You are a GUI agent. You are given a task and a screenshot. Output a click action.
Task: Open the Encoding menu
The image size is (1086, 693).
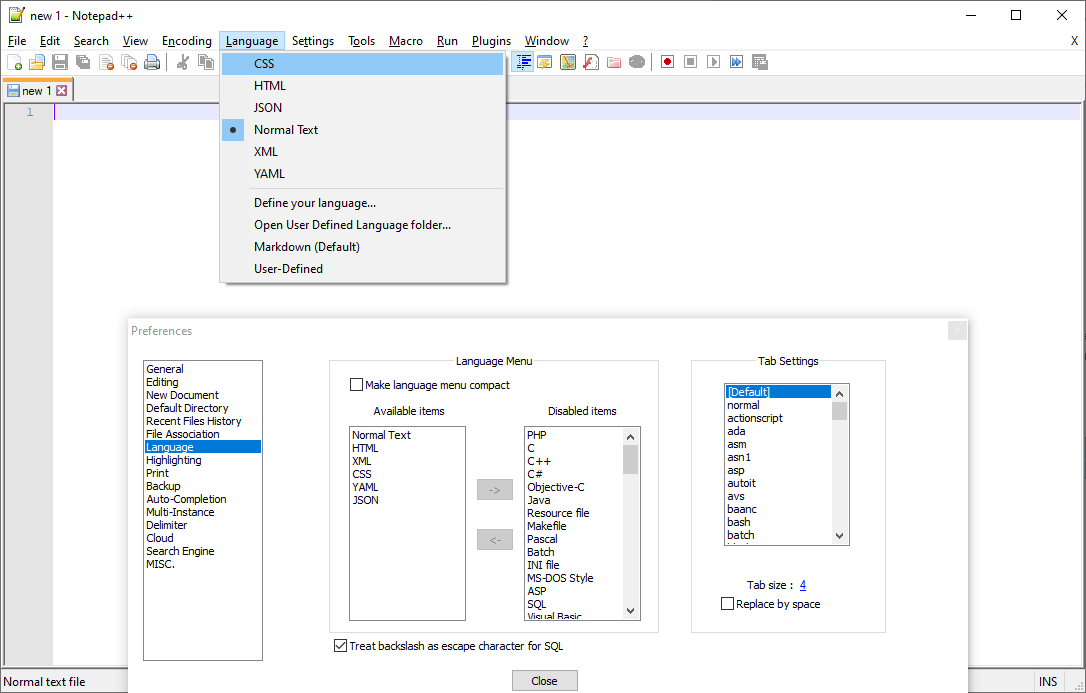pyautogui.click(x=187, y=41)
